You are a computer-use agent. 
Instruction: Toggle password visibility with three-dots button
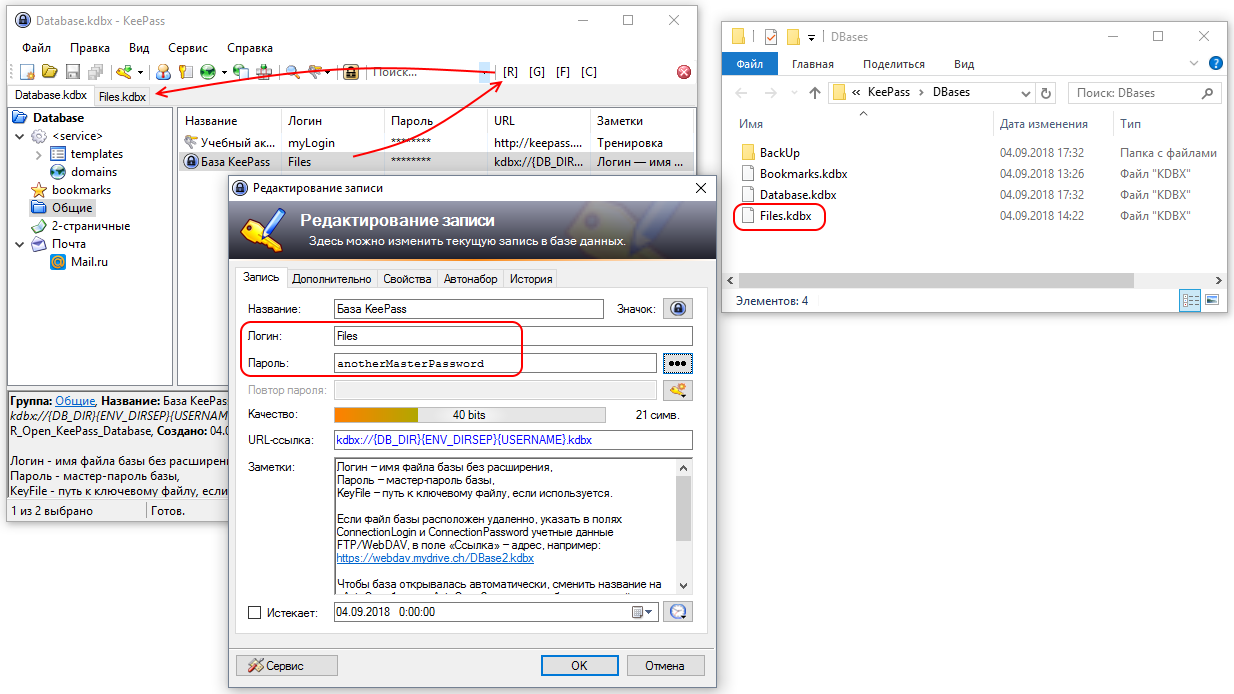(x=678, y=363)
